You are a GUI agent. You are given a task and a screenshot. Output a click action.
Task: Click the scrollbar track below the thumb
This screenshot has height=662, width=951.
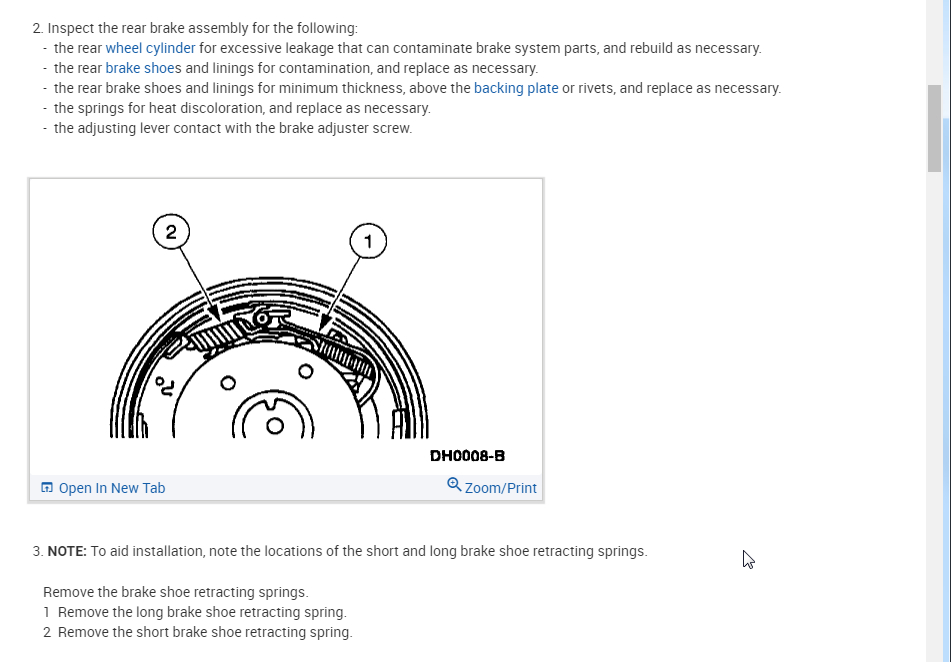click(x=934, y=400)
